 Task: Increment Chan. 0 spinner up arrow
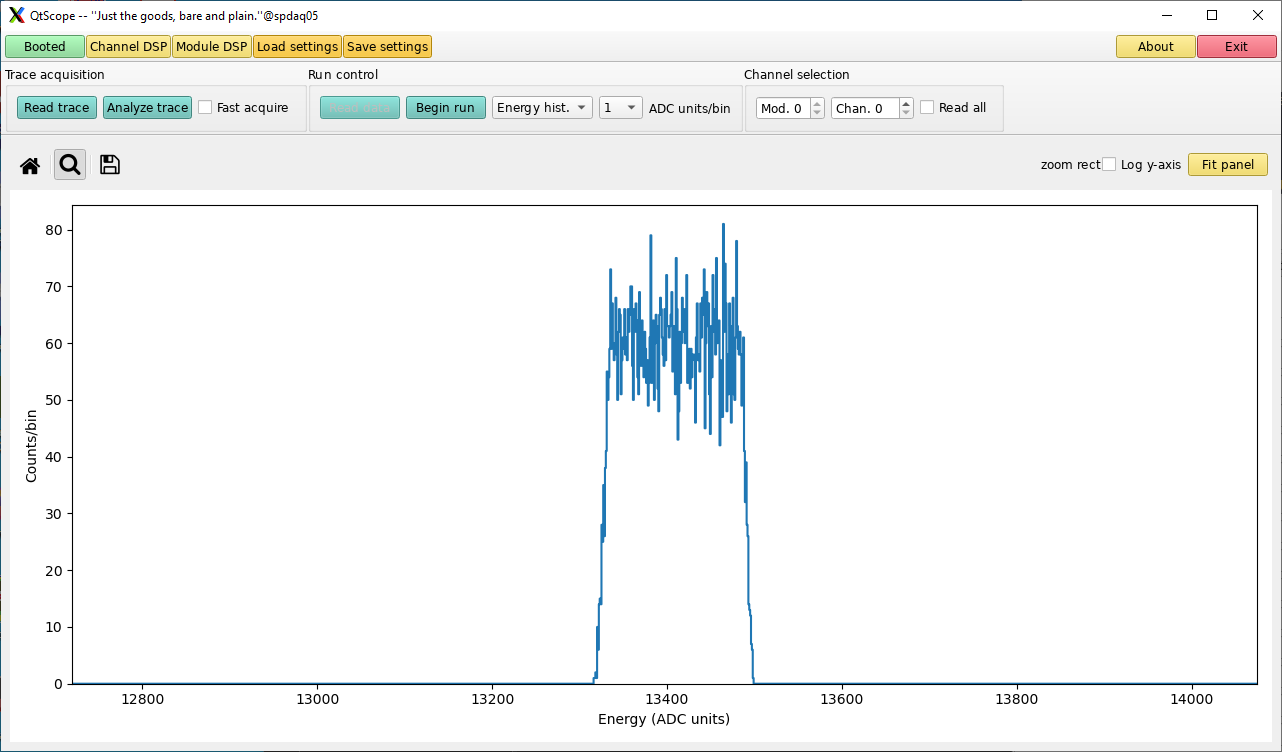point(906,102)
